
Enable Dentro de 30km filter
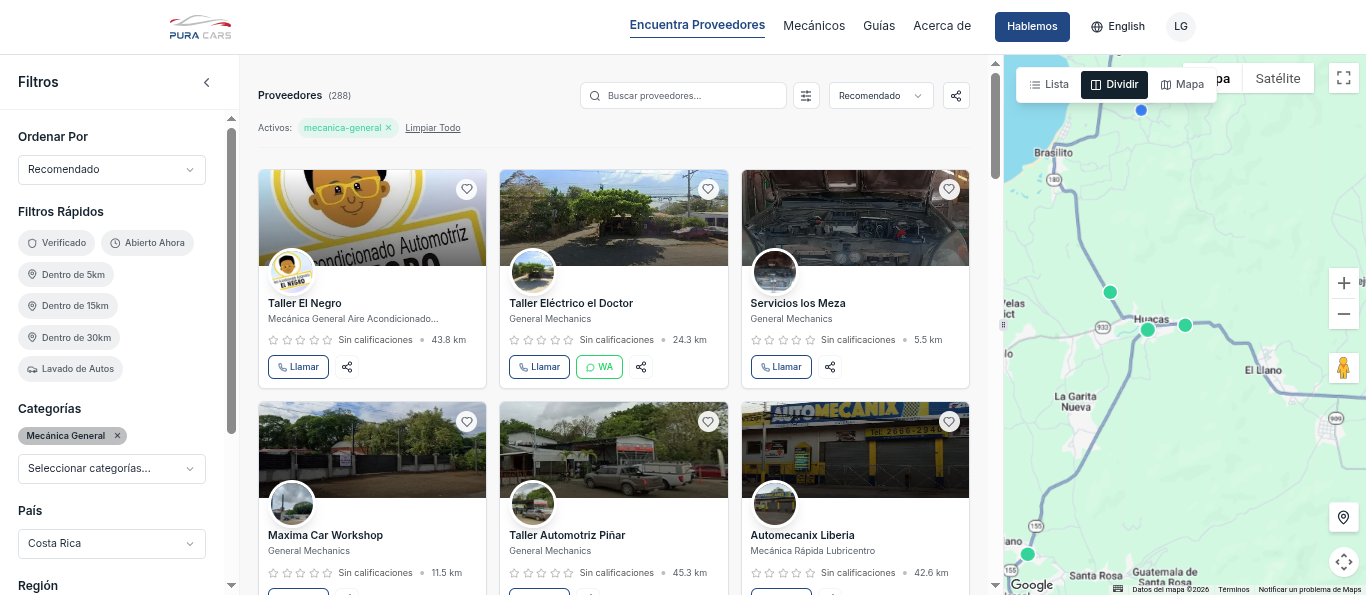(68, 337)
